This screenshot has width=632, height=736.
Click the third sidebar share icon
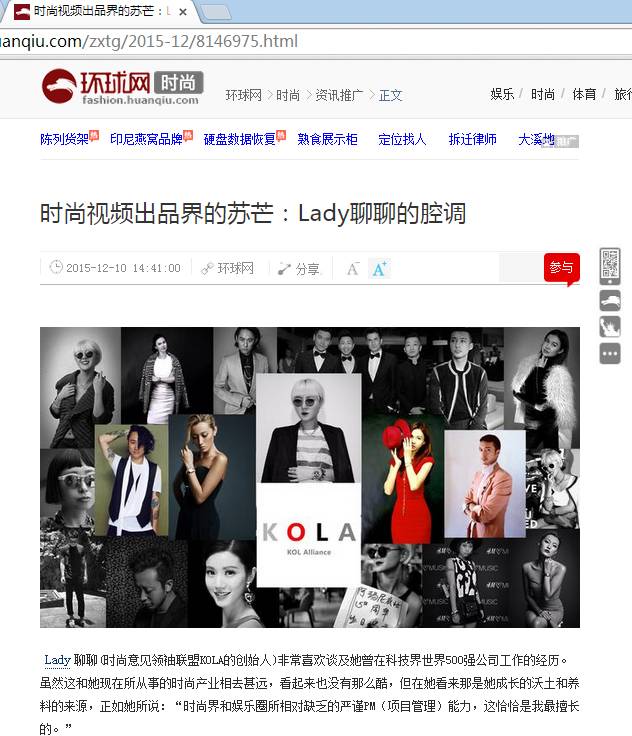pos(610,327)
